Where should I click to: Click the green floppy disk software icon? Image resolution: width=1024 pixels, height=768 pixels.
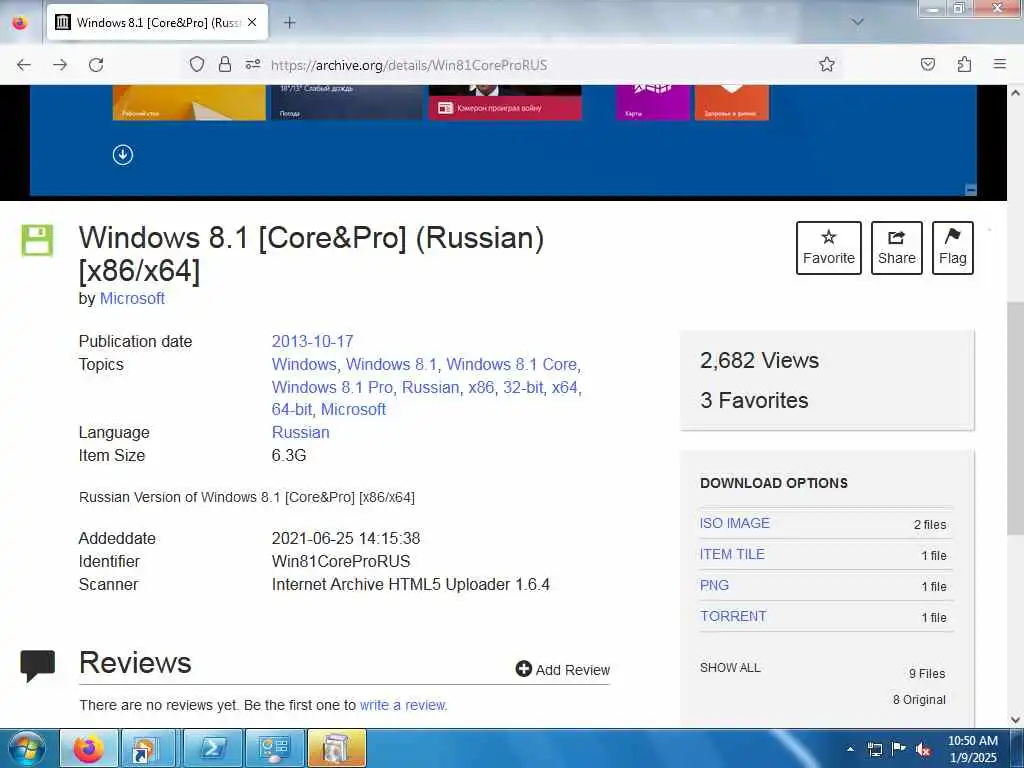tap(37, 240)
